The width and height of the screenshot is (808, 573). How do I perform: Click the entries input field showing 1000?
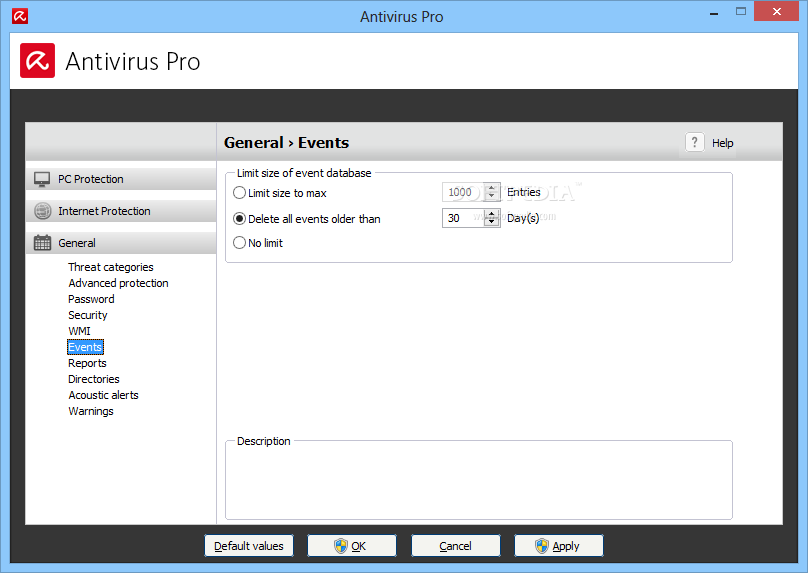[x=463, y=192]
